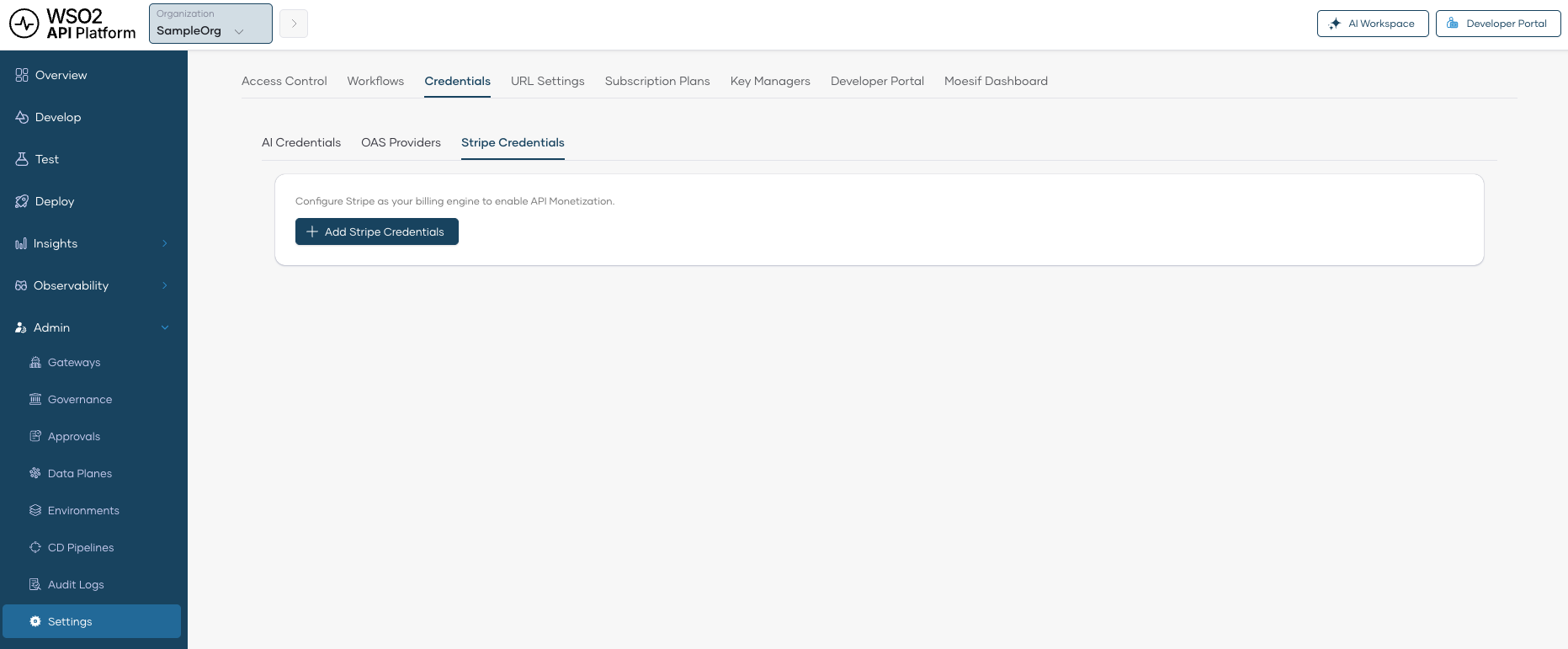Click the Gateways icon in sidebar
Viewport: 1568px width, 649px height.
click(35, 363)
